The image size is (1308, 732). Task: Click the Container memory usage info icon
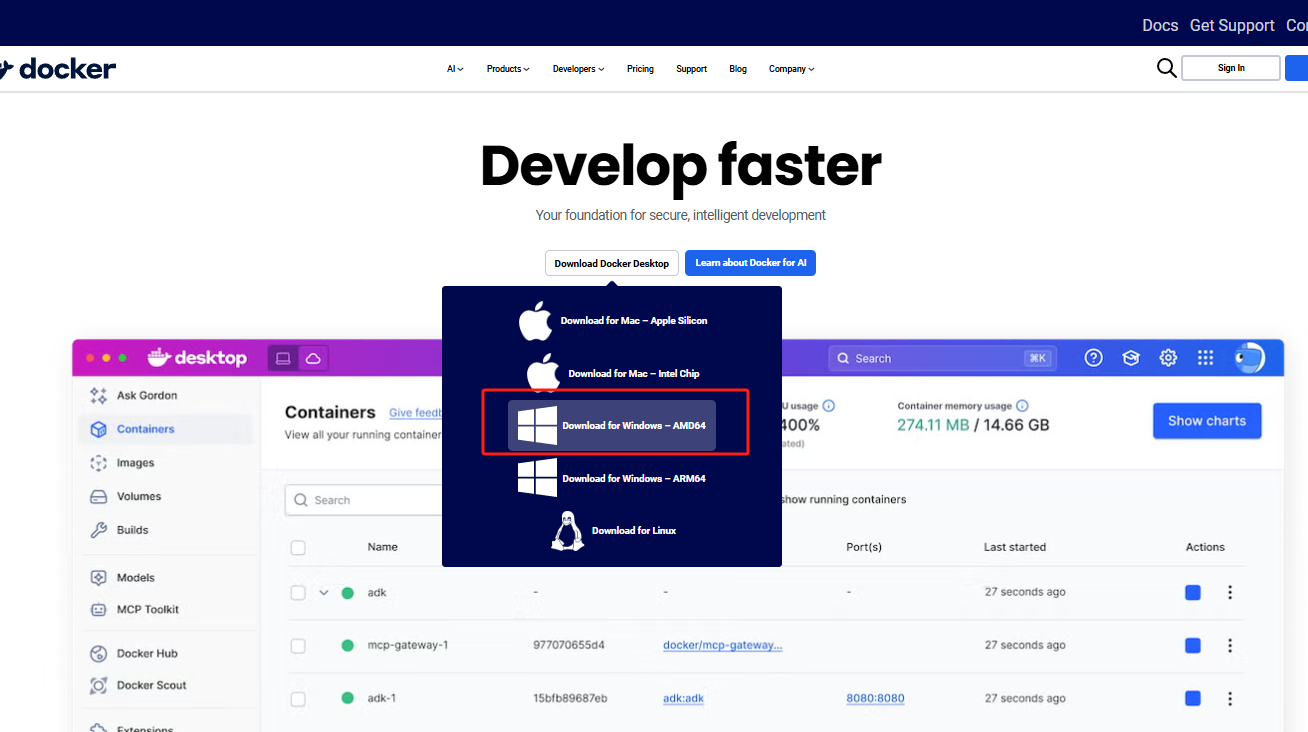[1021, 406]
